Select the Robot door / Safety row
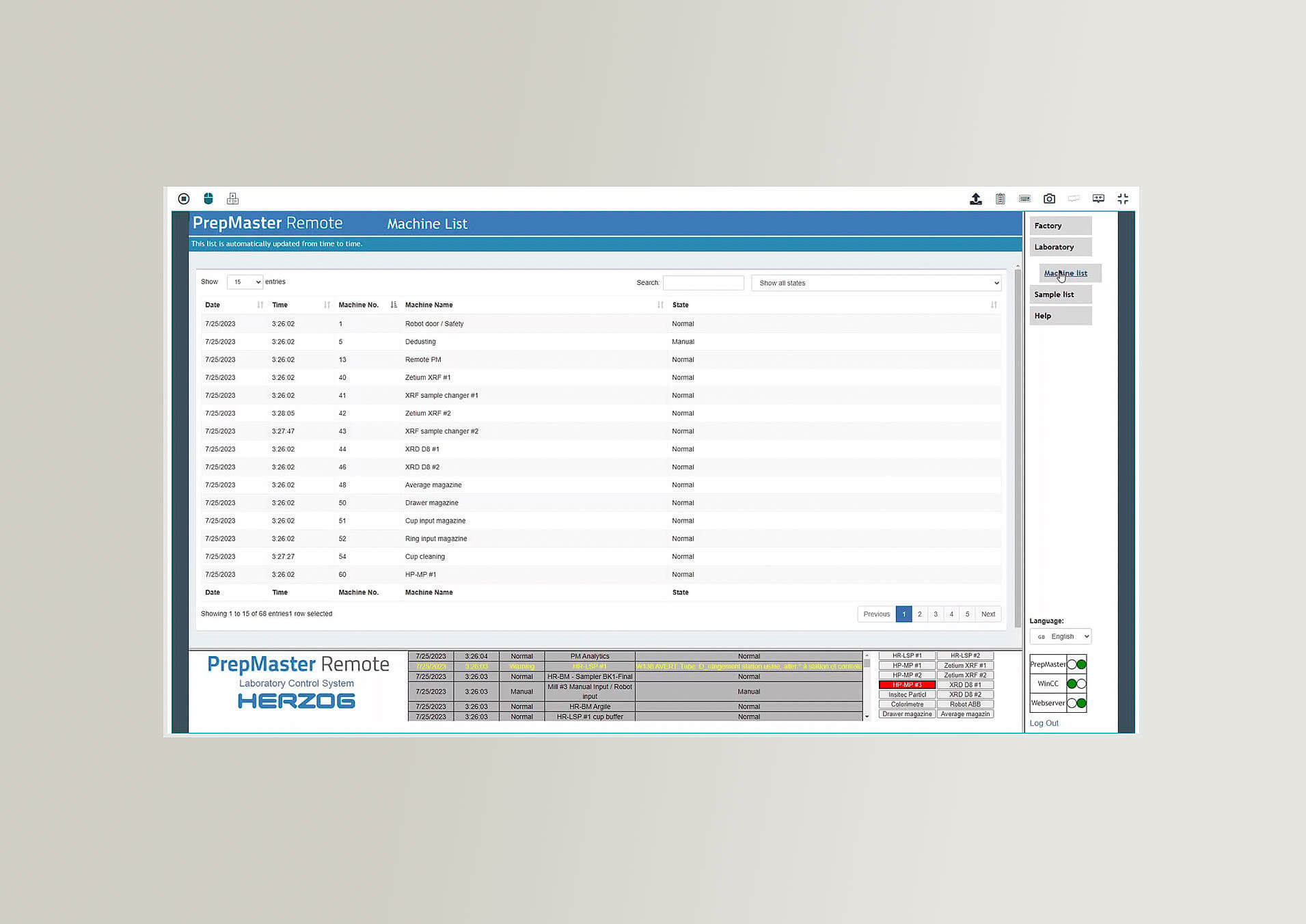 601,324
